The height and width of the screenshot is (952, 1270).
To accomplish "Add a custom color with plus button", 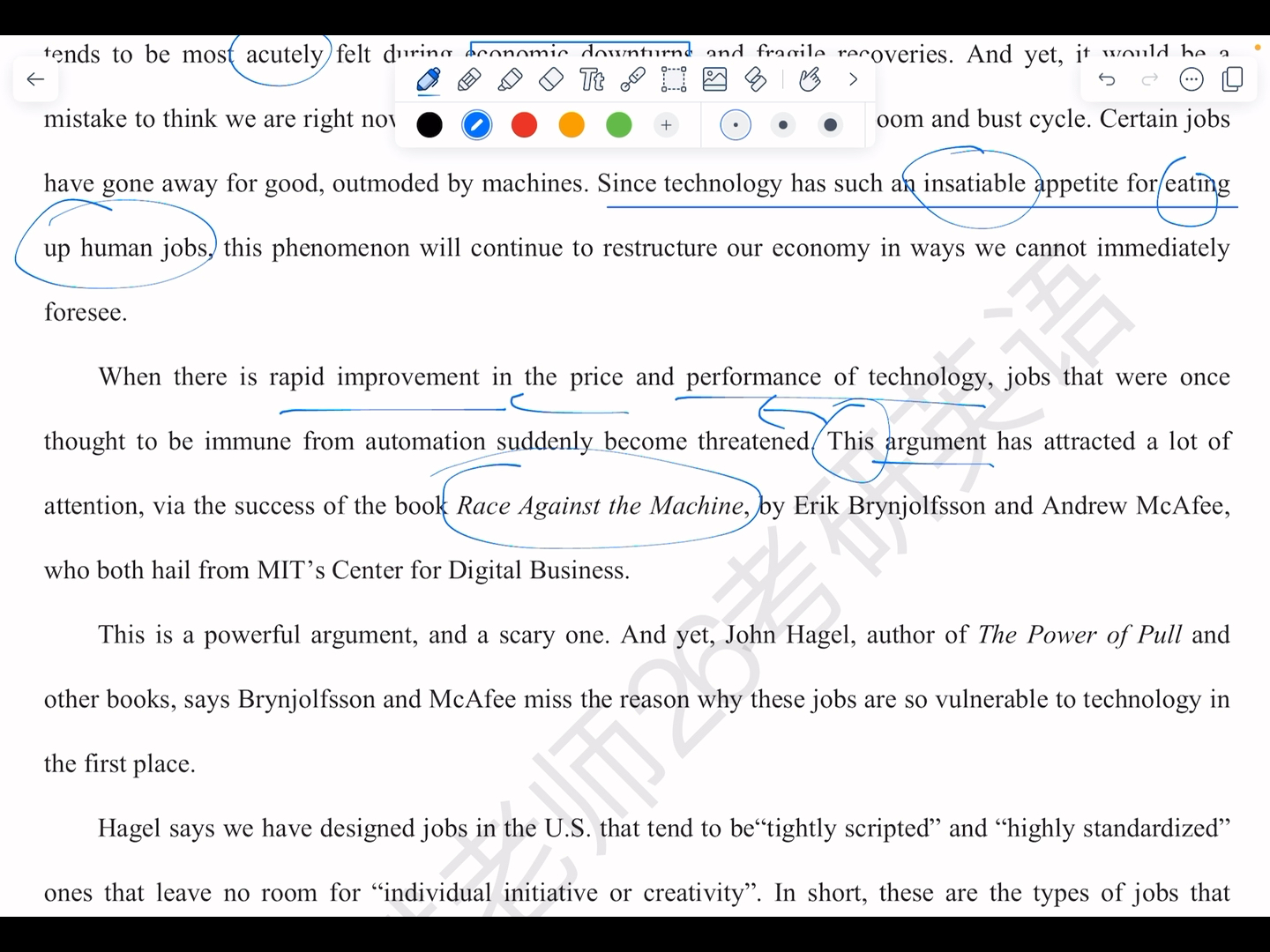I will (x=667, y=125).
